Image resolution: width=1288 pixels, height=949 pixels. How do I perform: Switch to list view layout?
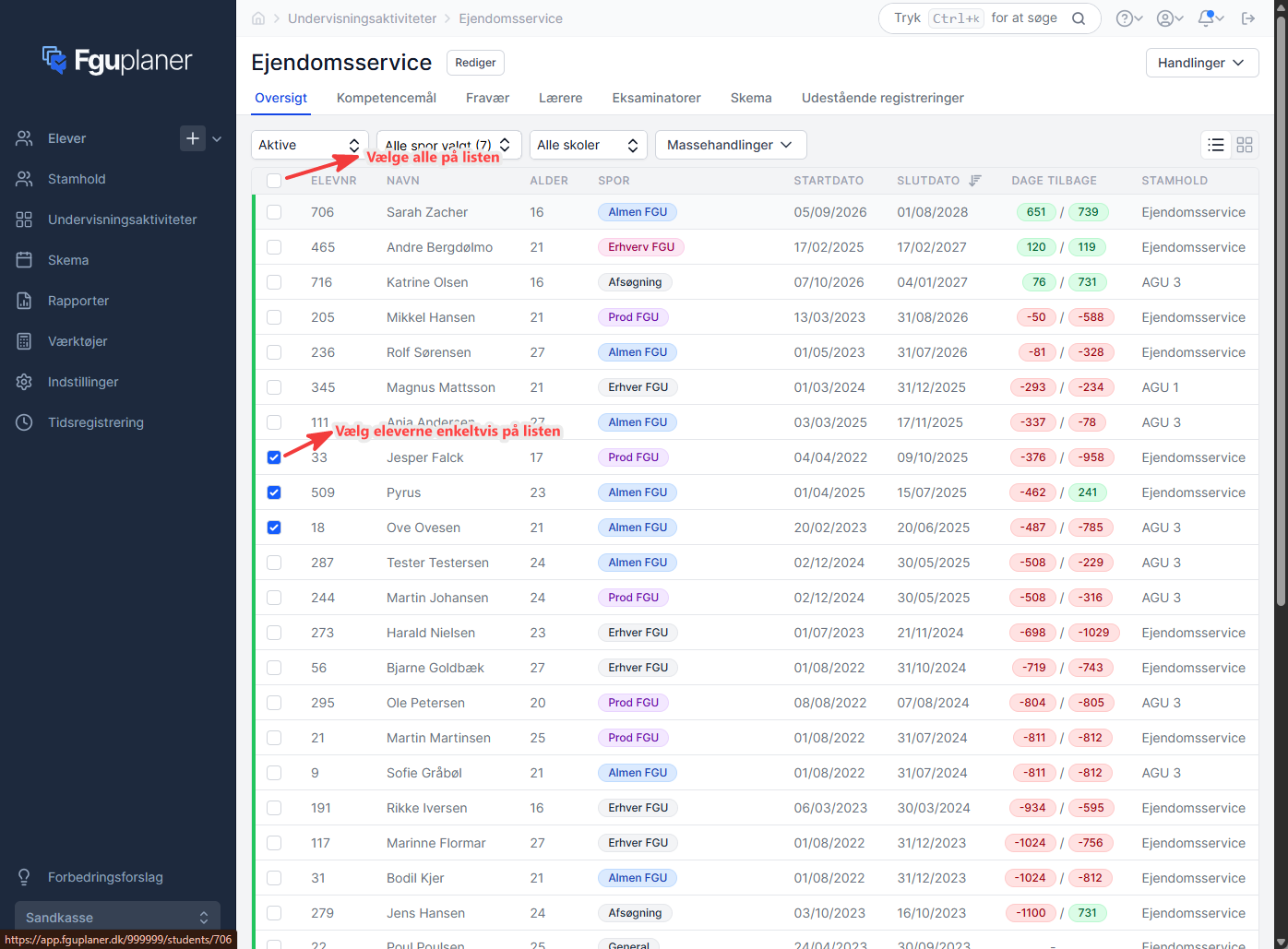click(x=1216, y=145)
